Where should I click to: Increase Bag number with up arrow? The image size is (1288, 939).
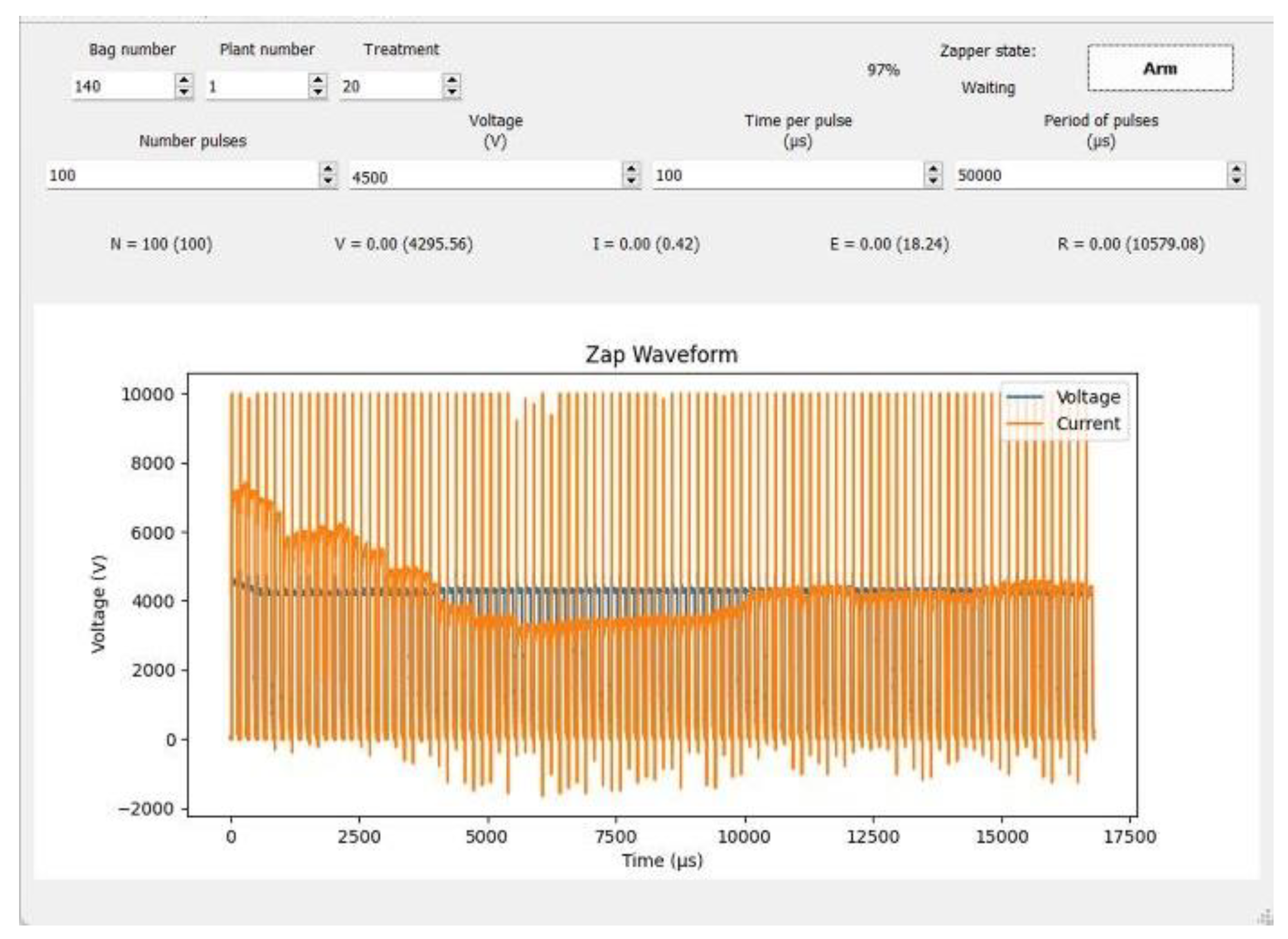184,81
